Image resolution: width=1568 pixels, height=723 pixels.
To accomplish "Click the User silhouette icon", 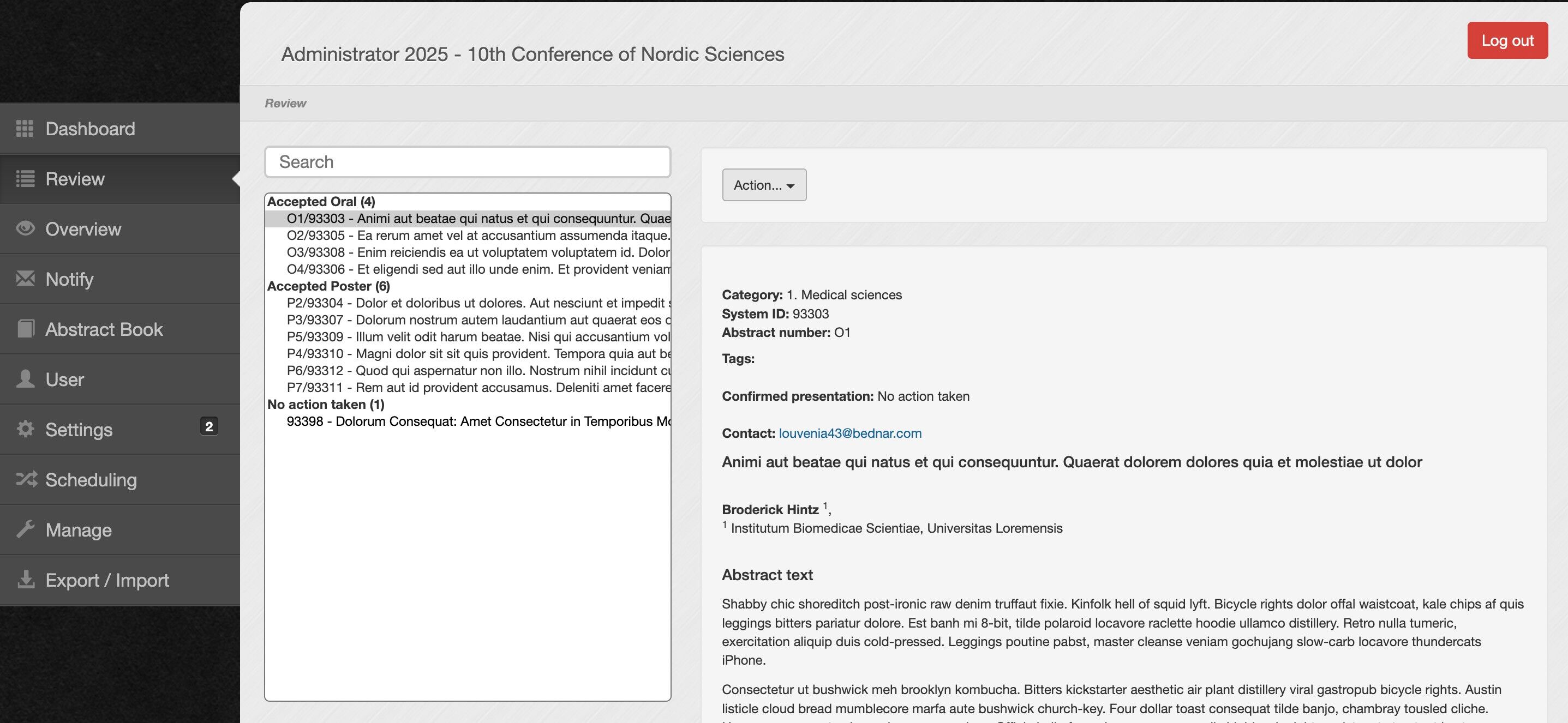I will pos(25,379).
